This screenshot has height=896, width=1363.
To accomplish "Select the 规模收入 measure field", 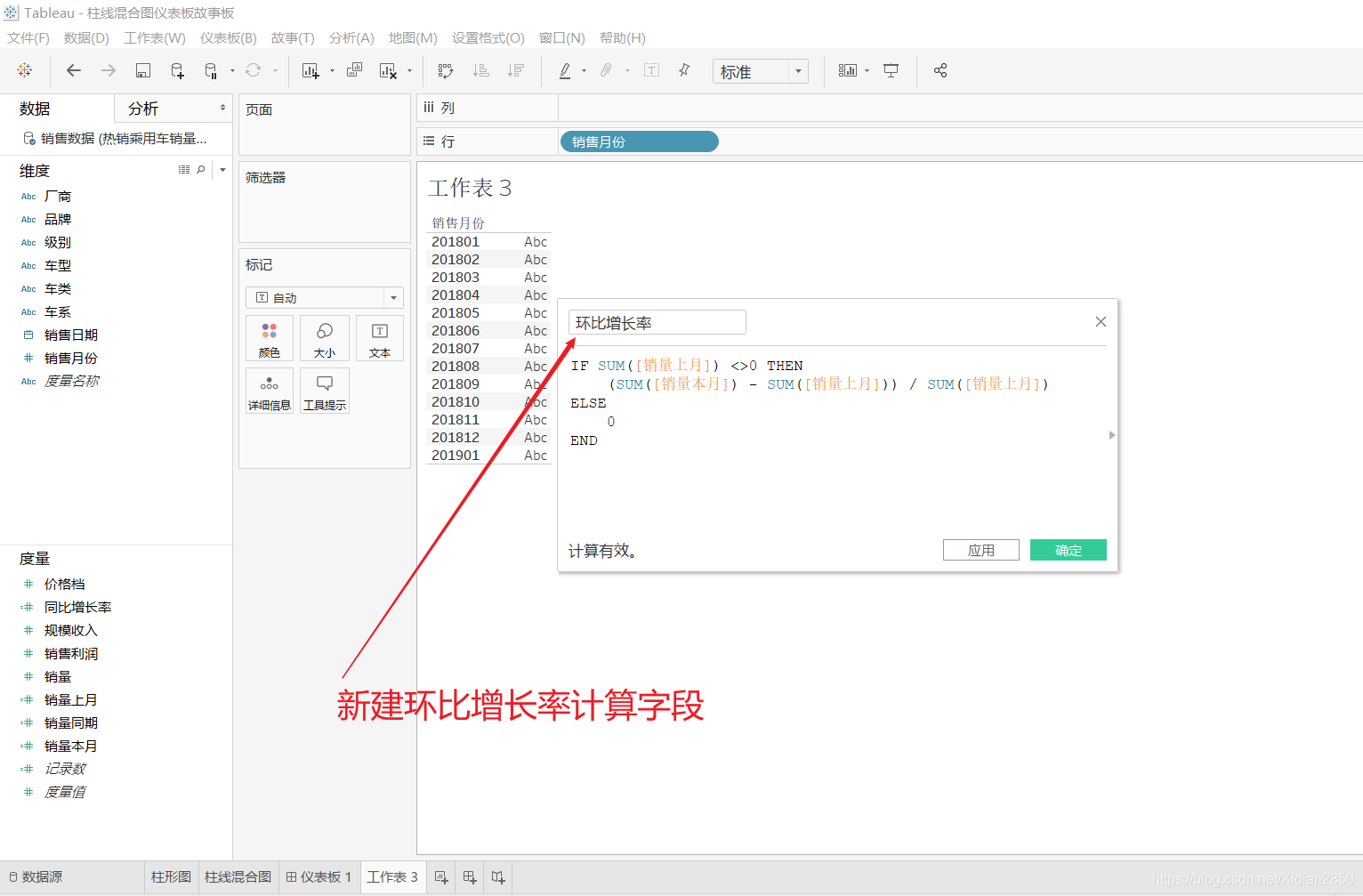I will click(x=70, y=631).
